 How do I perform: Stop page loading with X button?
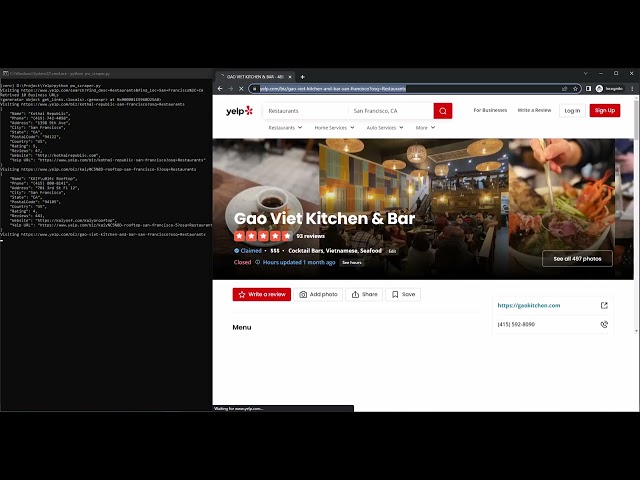pos(241,89)
